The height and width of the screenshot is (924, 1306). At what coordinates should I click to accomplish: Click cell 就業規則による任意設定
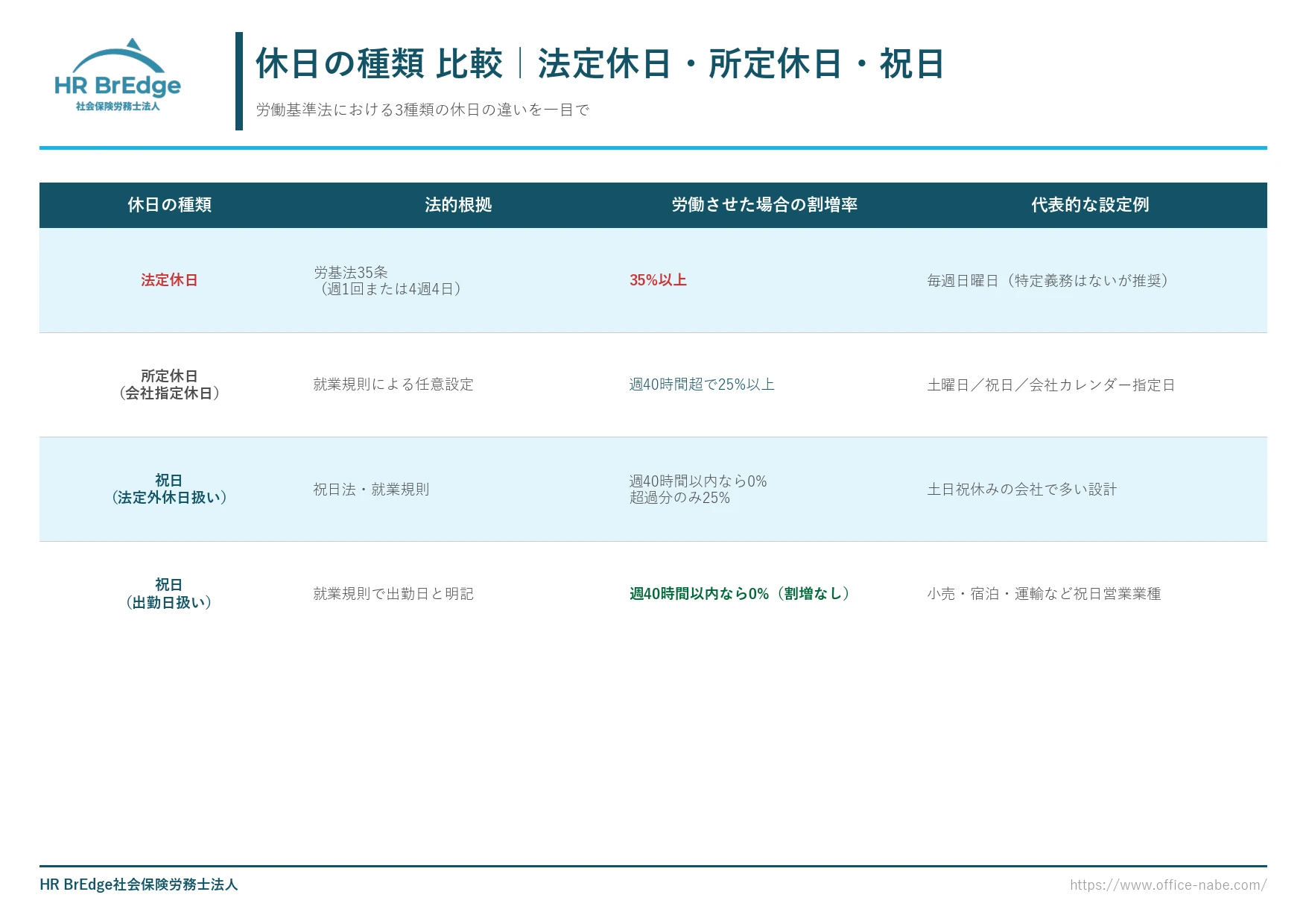coord(393,385)
